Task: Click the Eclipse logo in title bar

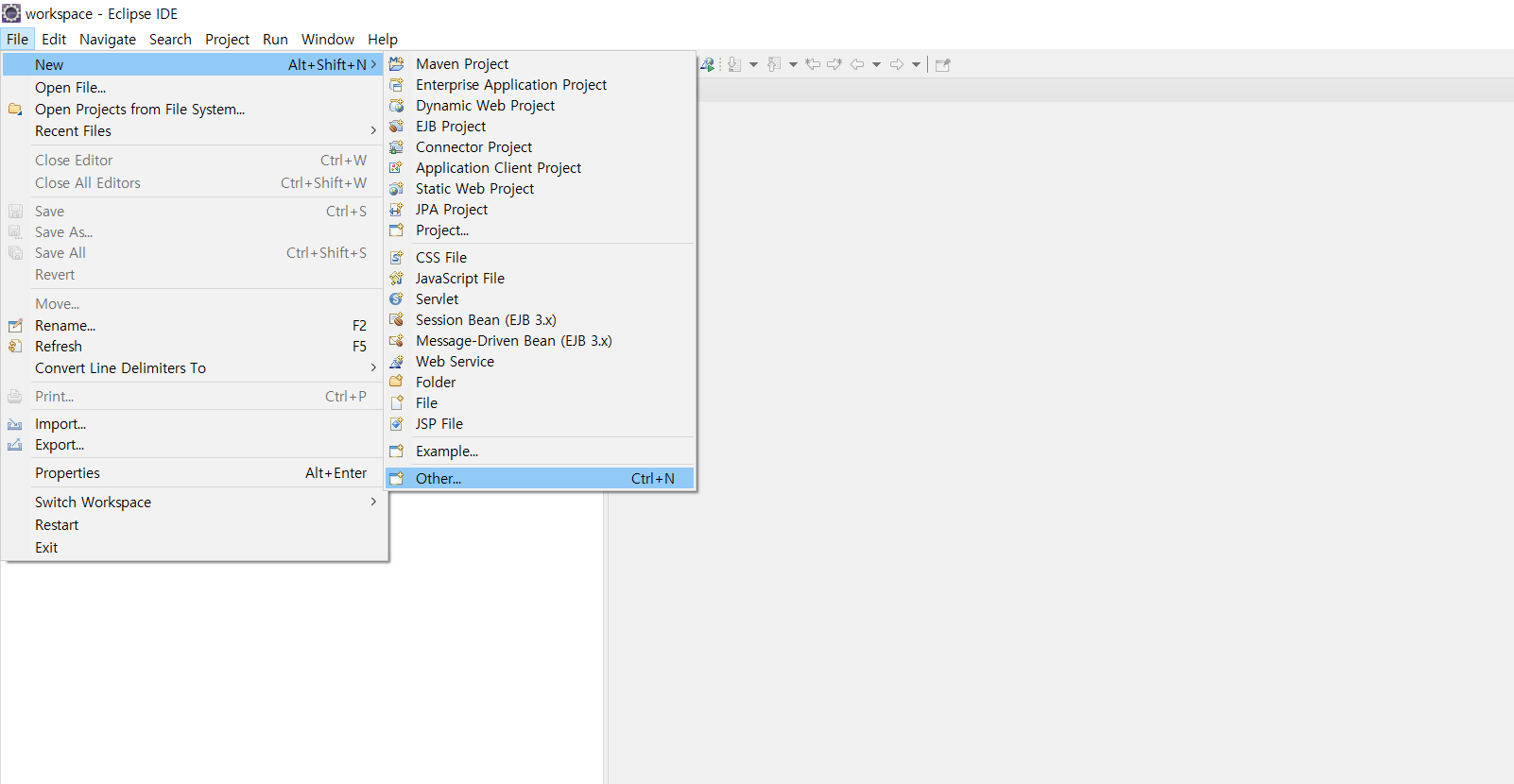Action: [x=10, y=13]
